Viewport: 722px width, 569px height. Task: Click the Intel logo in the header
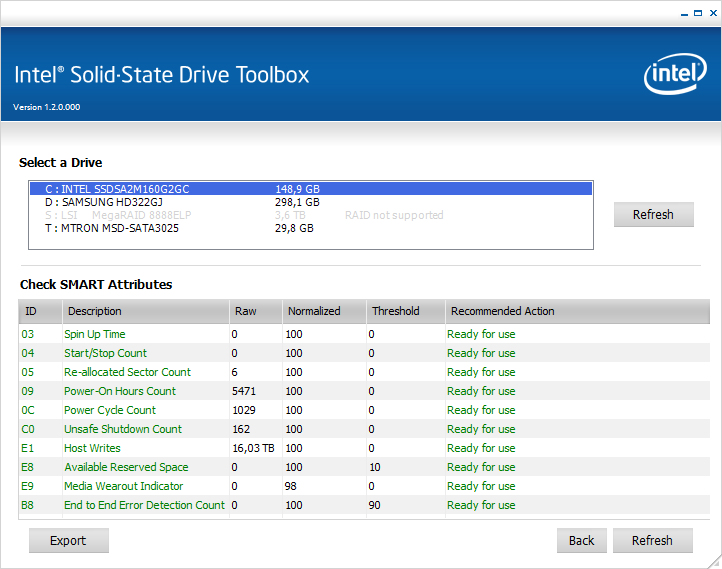675,74
